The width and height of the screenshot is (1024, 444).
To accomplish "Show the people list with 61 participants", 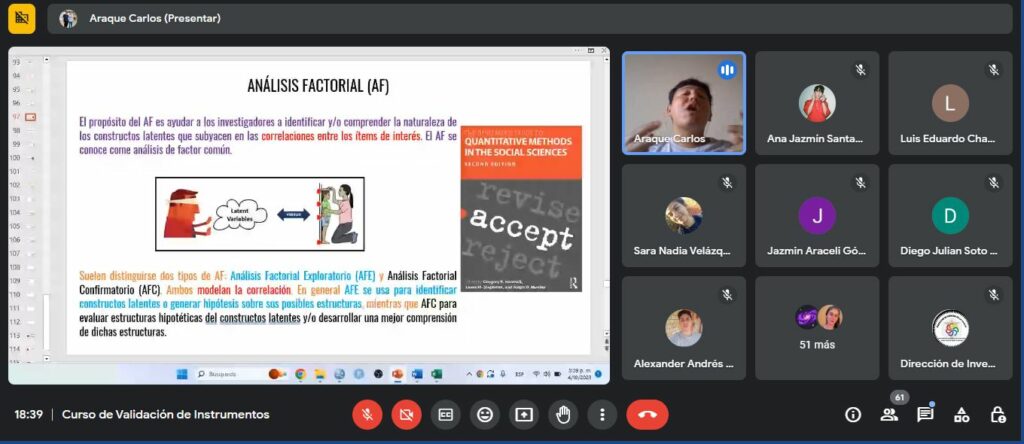I will pyautogui.click(x=888, y=414).
